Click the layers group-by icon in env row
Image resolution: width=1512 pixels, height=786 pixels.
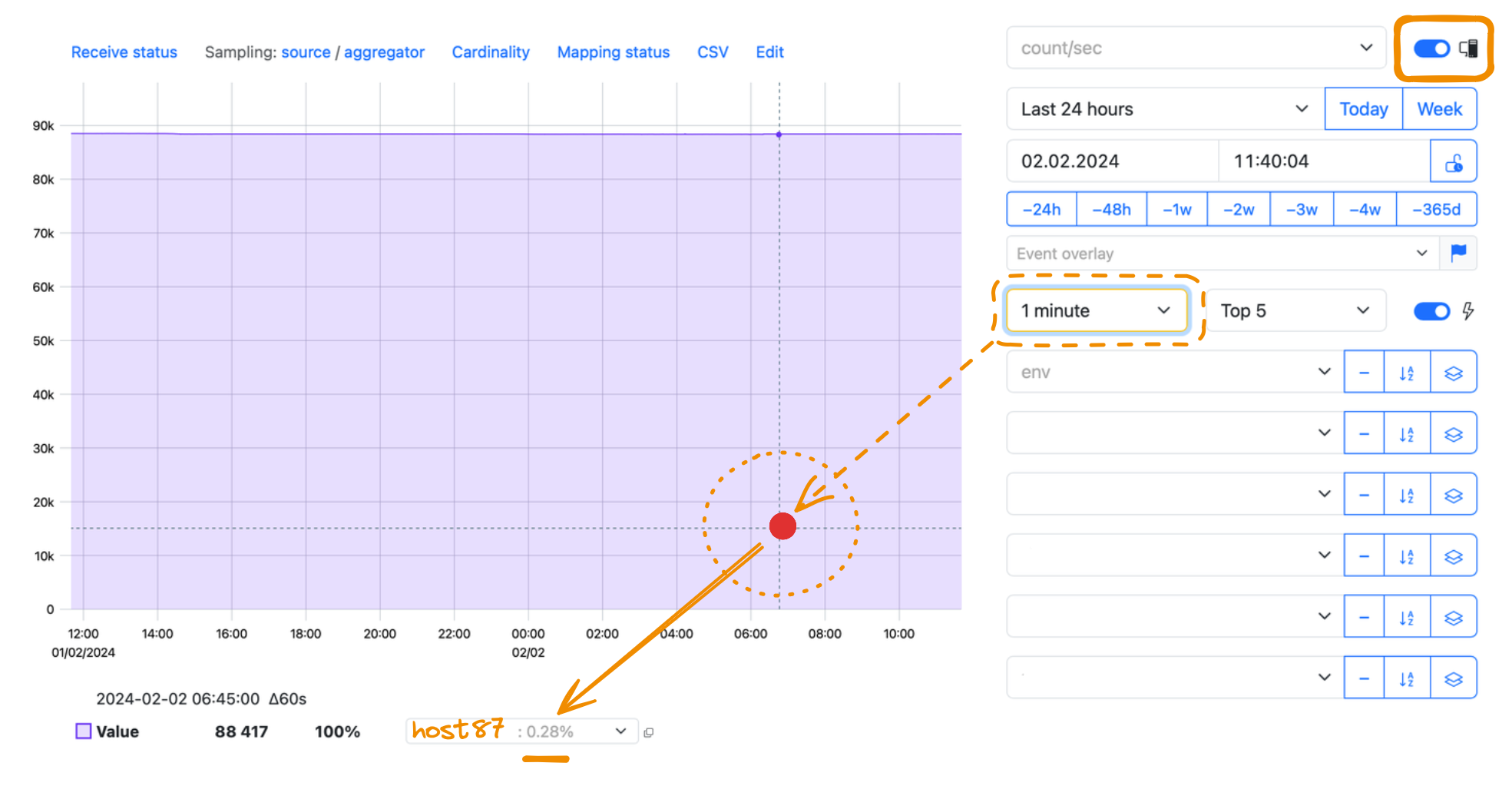click(1453, 373)
